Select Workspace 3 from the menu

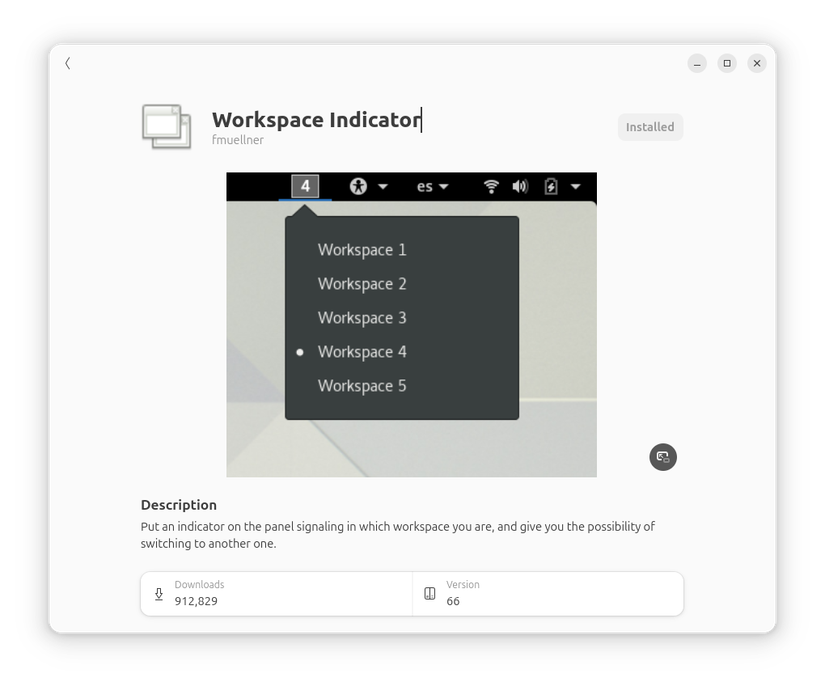pos(361,318)
